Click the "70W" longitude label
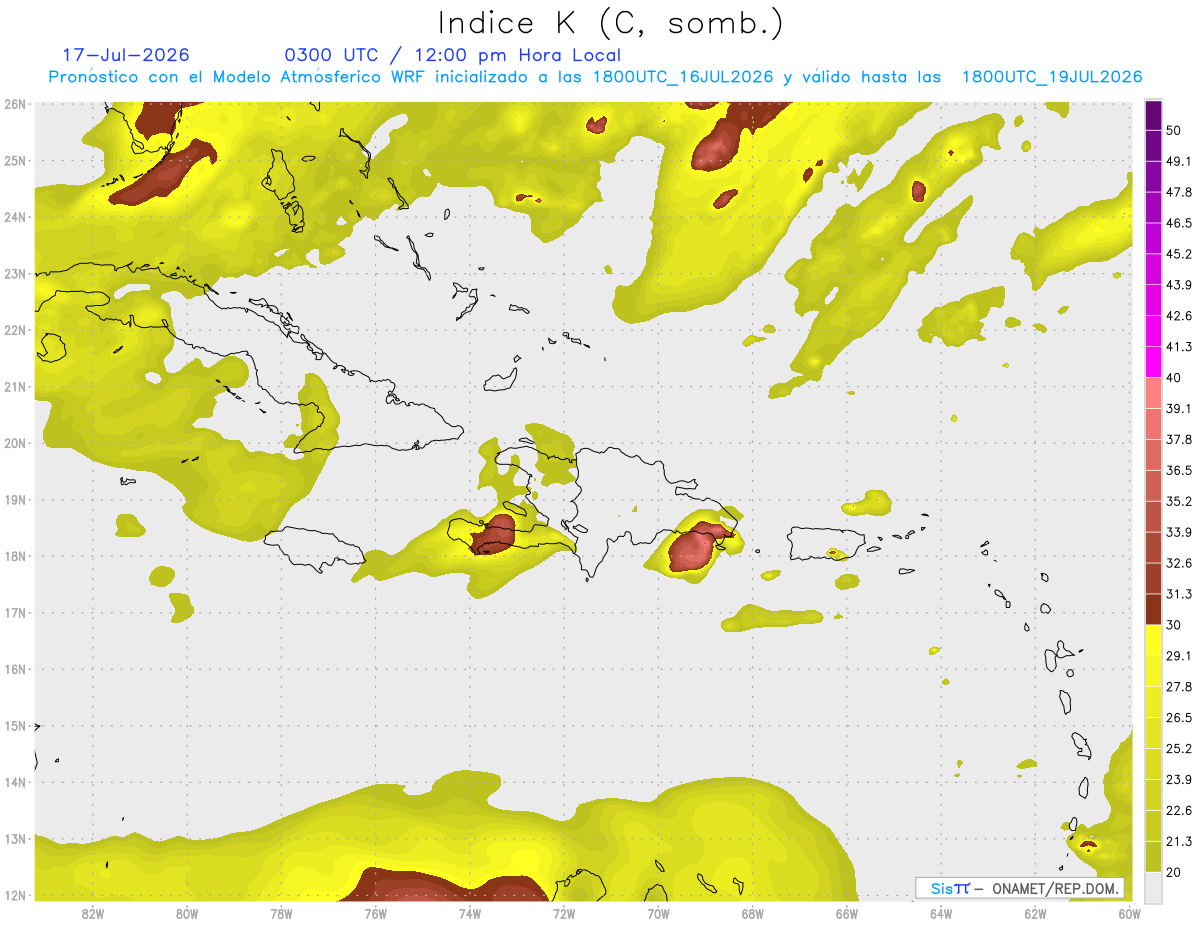Viewport: 1200px width, 927px height. coord(658,913)
